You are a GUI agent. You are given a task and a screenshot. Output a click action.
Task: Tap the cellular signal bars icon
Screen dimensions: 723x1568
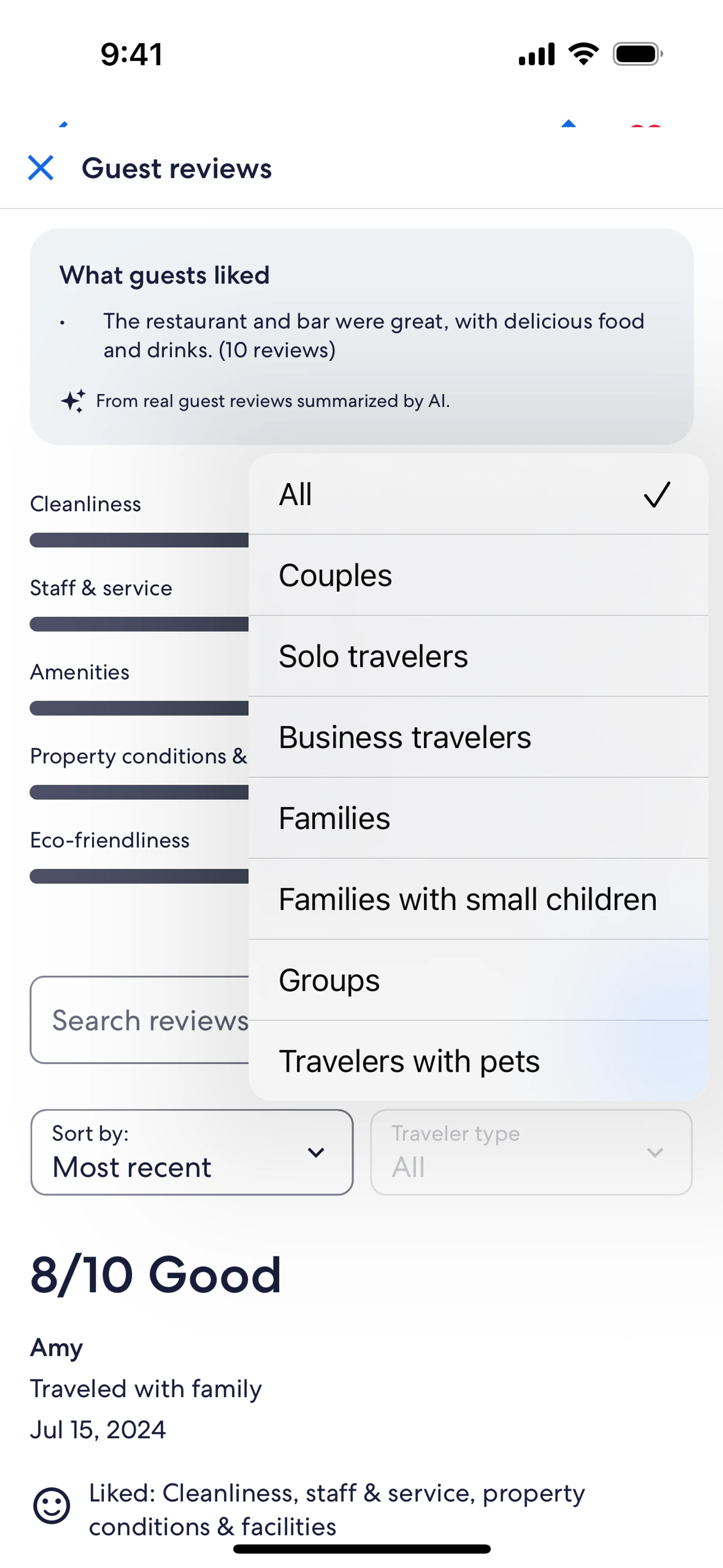click(x=536, y=54)
